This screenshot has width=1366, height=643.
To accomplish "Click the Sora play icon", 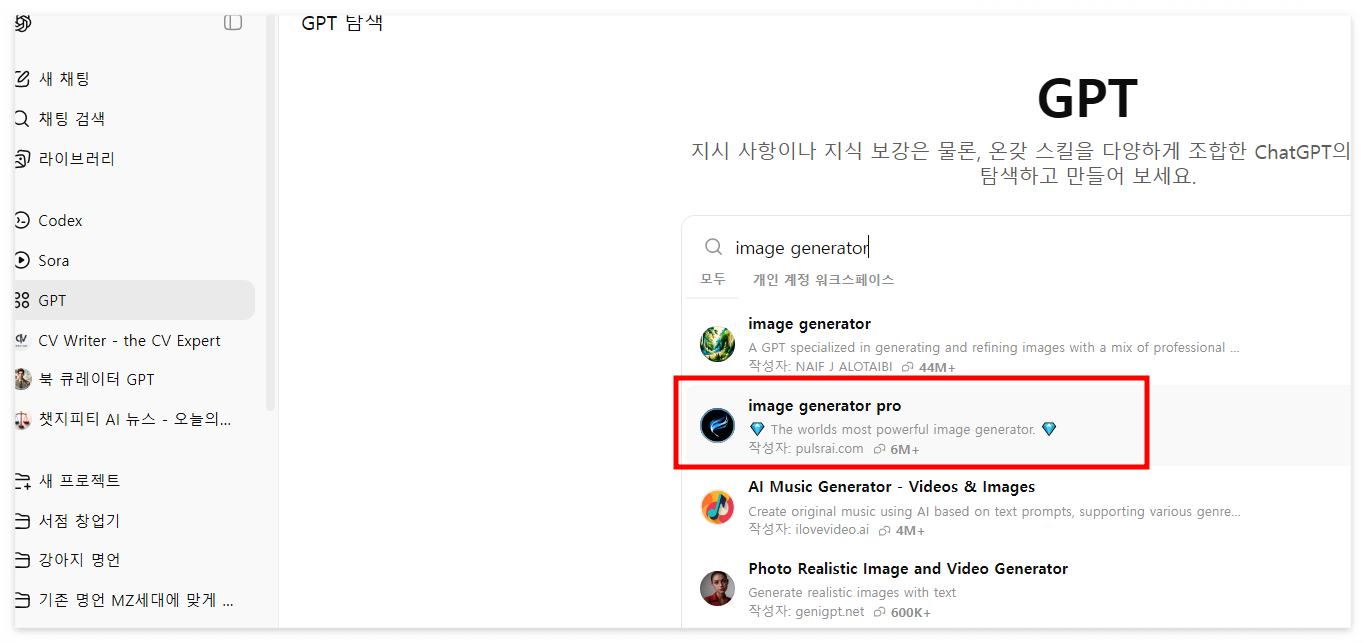I will click(x=22, y=261).
